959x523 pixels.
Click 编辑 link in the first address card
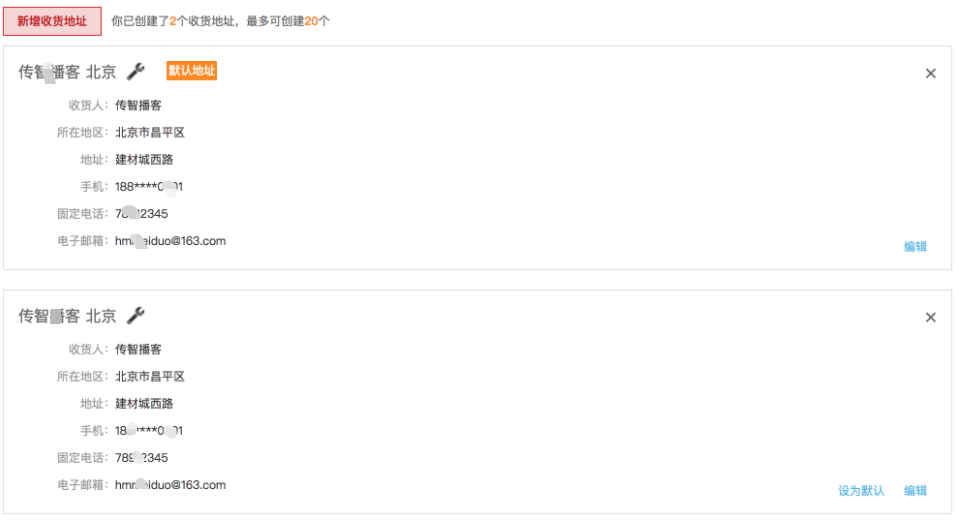tap(915, 247)
